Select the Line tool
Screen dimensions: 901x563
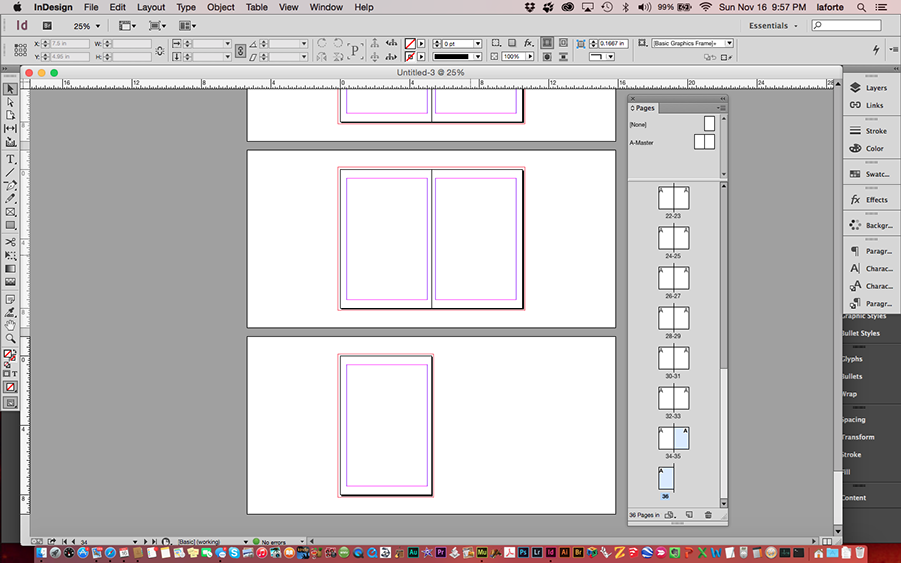coord(10,172)
